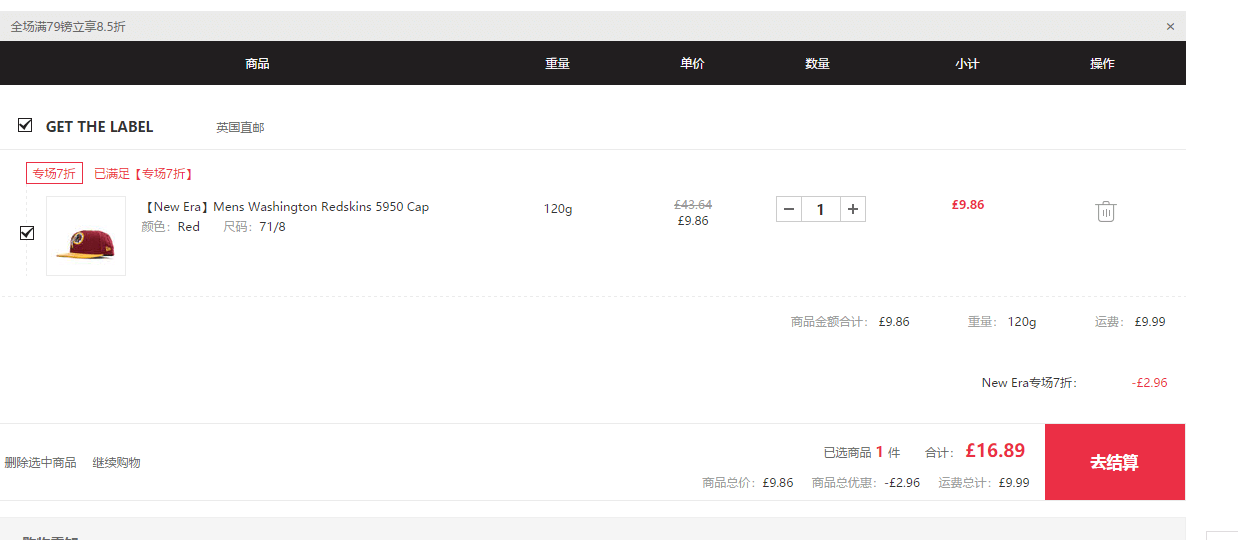Click 已选商品 1 件 summary text
This screenshot has height=540, width=1238.
(862, 452)
